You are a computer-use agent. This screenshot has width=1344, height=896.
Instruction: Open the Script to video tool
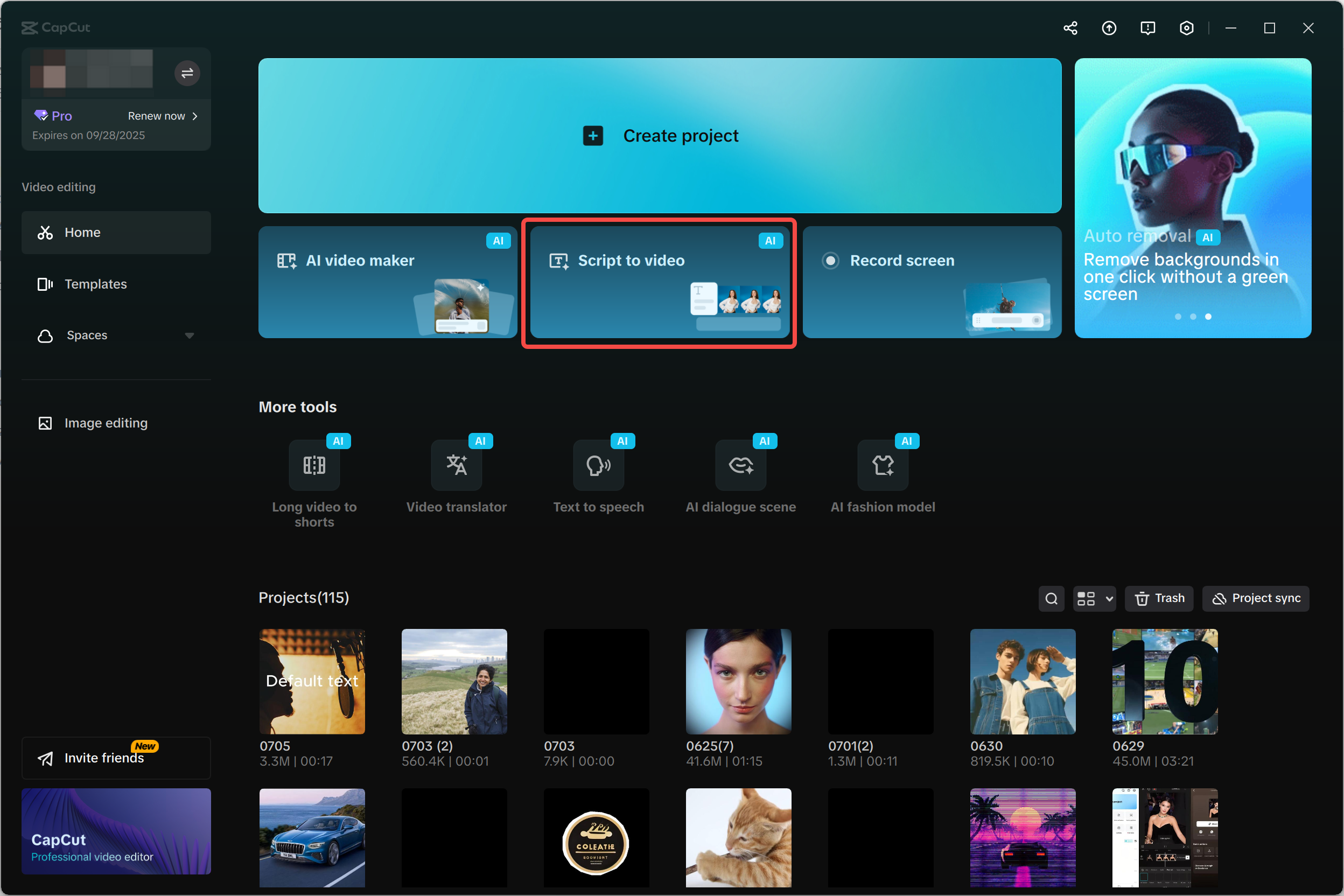pyautogui.click(x=659, y=282)
